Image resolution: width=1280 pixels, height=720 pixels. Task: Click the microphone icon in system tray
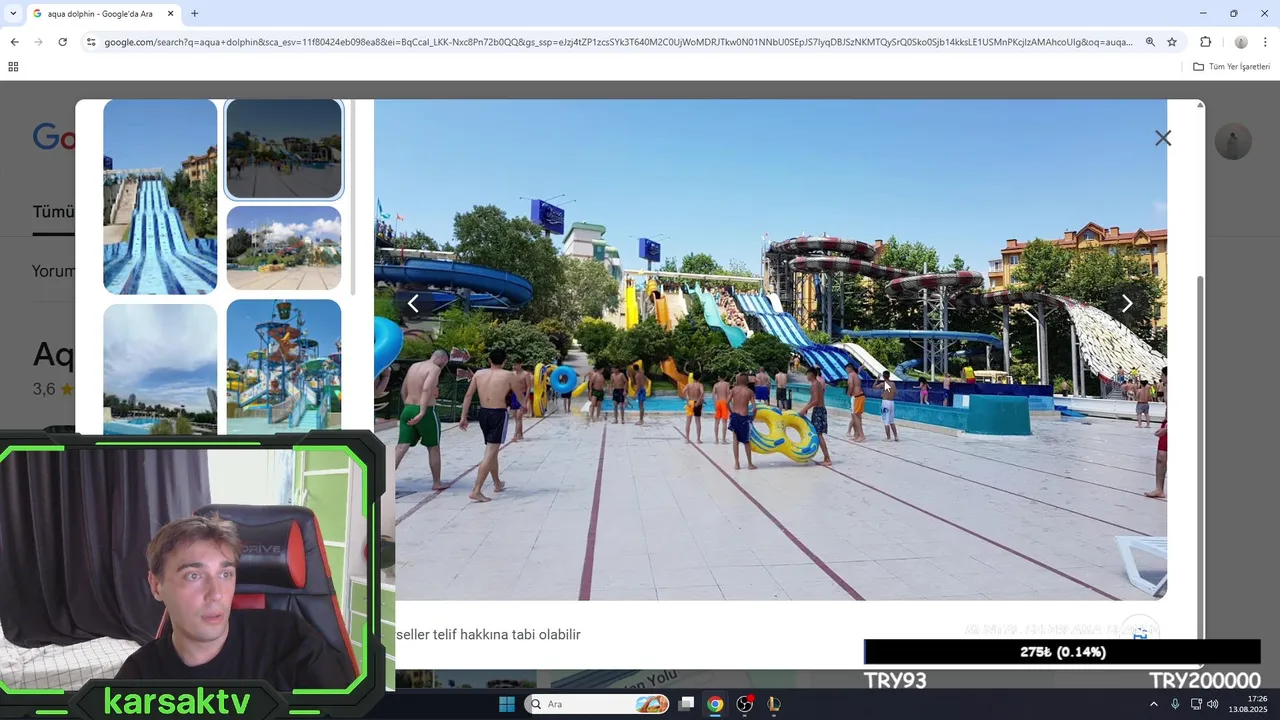pyautogui.click(x=1175, y=704)
